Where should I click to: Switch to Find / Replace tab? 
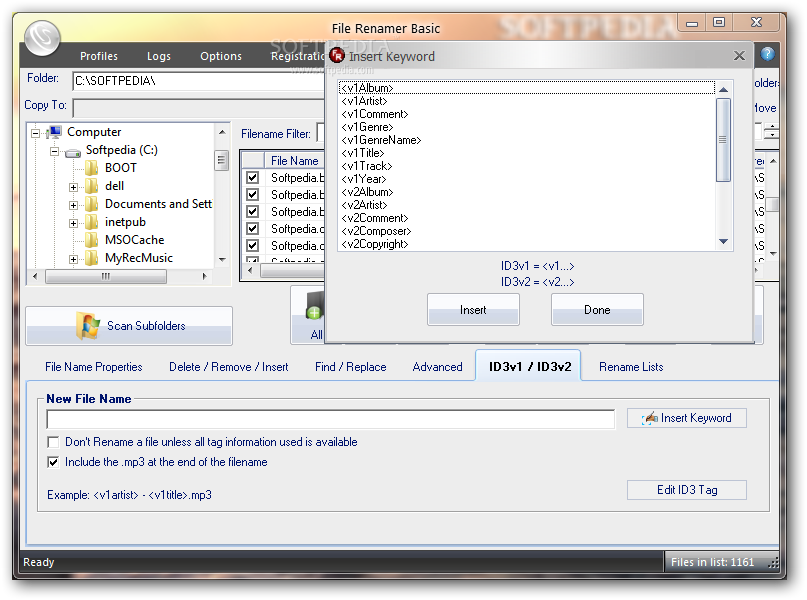pyautogui.click(x=350, y=367)
